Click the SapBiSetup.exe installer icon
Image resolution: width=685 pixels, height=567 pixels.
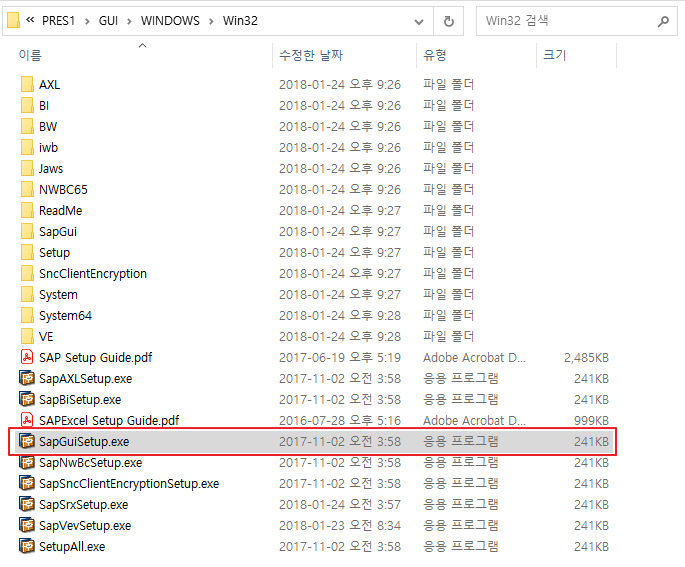pyautogui.click(x=27, y=399)
